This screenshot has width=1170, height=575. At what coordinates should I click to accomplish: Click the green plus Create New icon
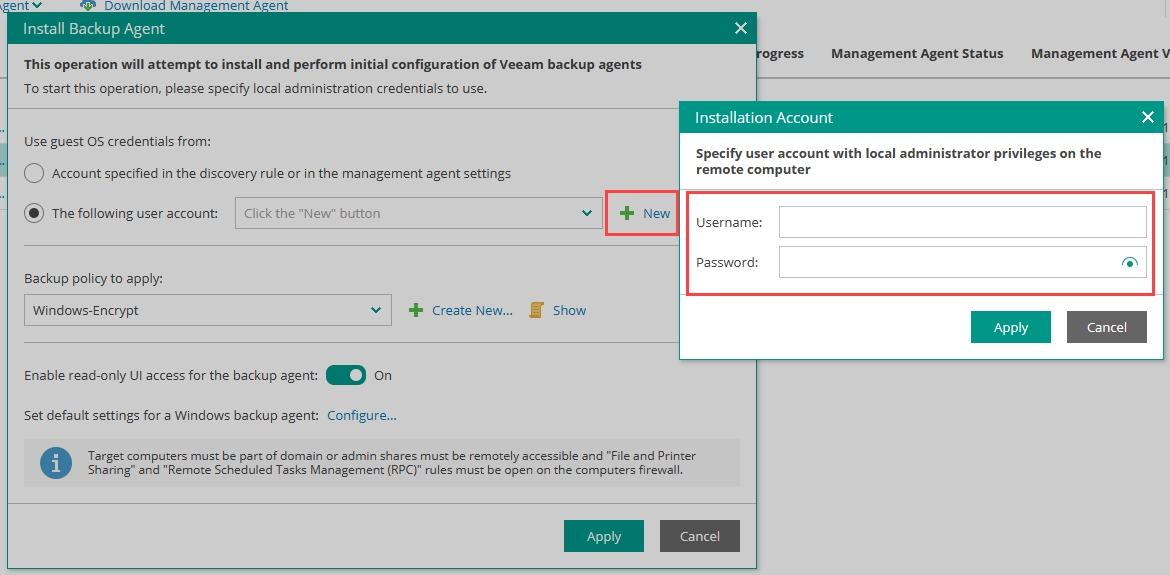tap(416, 310)
